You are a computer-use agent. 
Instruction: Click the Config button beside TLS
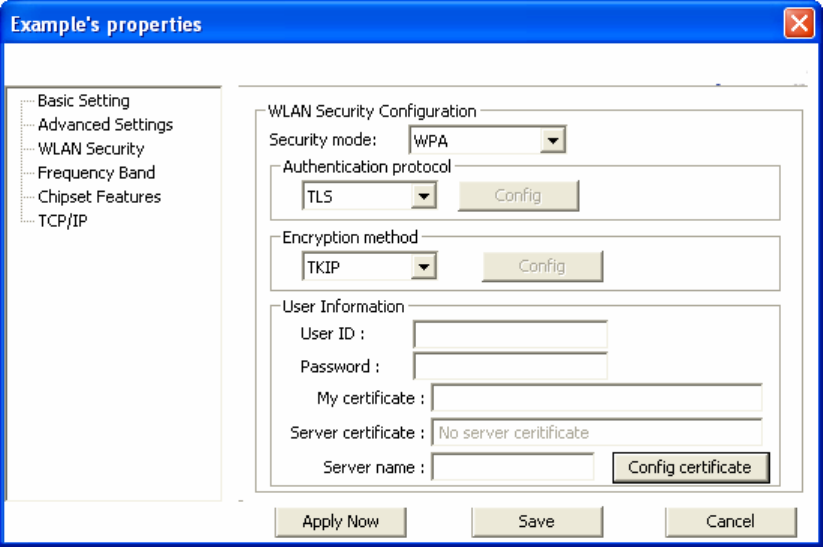point(518,196)
